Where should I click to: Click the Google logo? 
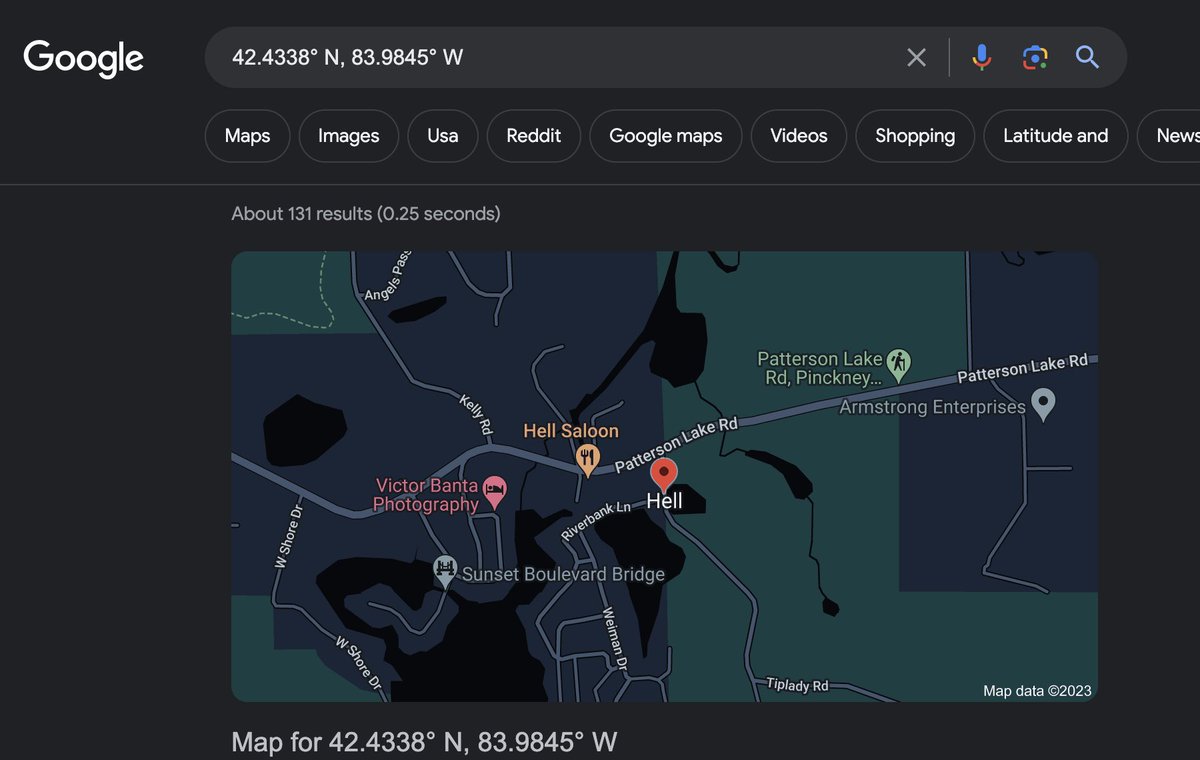pos(84,58)
